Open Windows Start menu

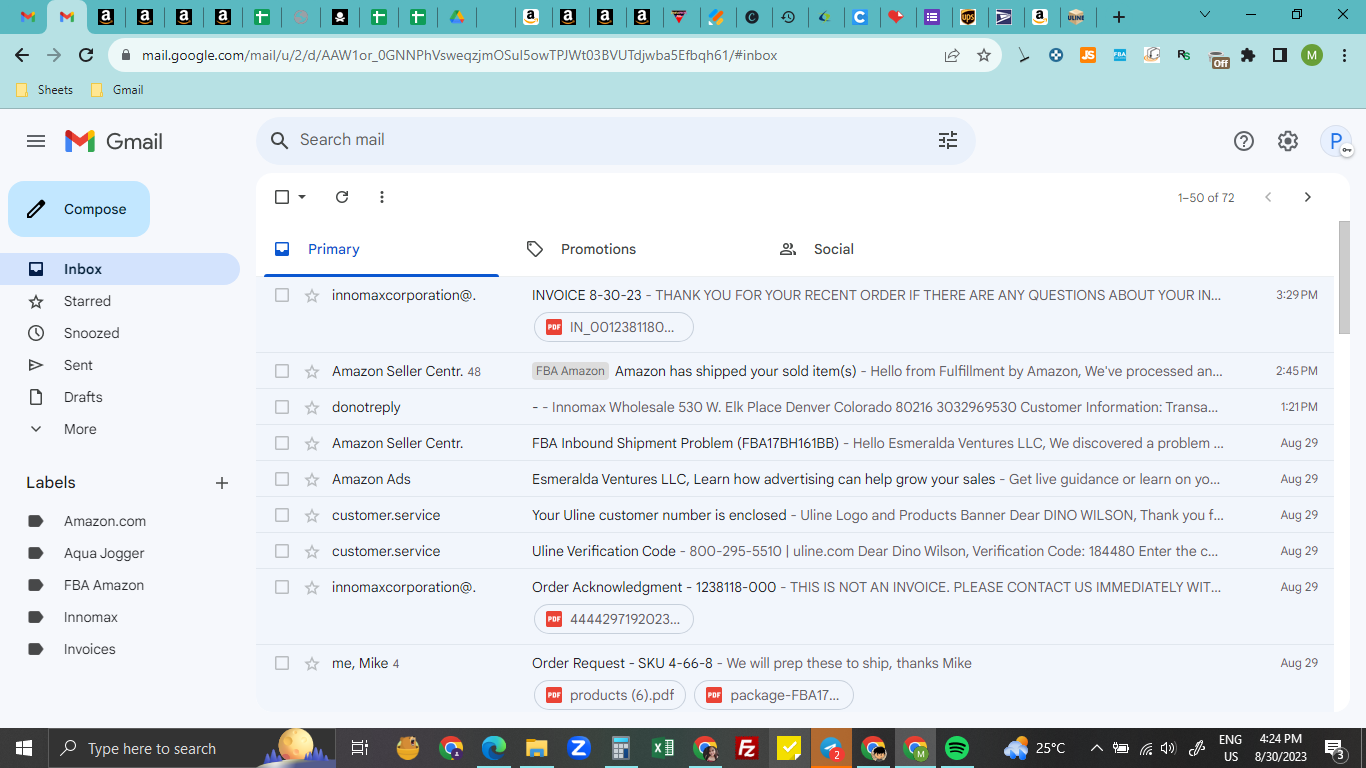coord(23,748)
